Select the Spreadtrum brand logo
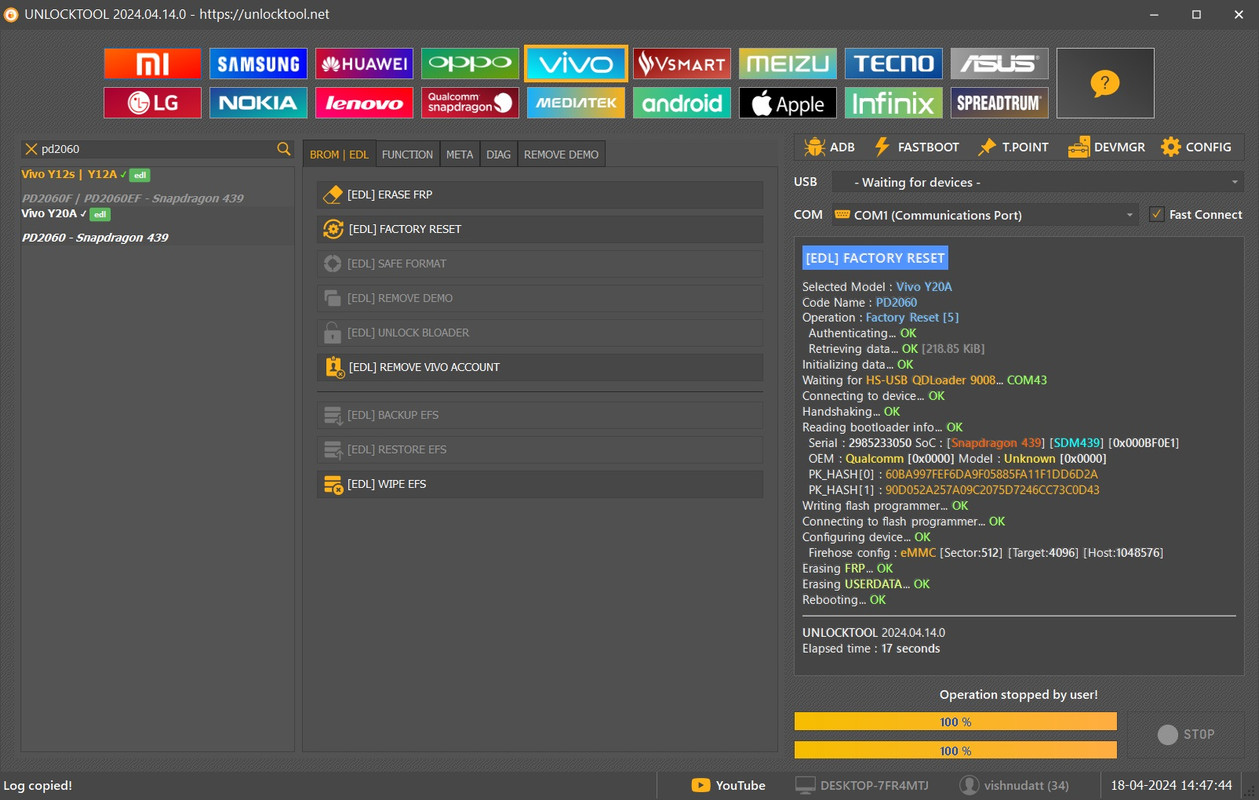This screenshot has width=1259, height=800. click(1000, 103)
